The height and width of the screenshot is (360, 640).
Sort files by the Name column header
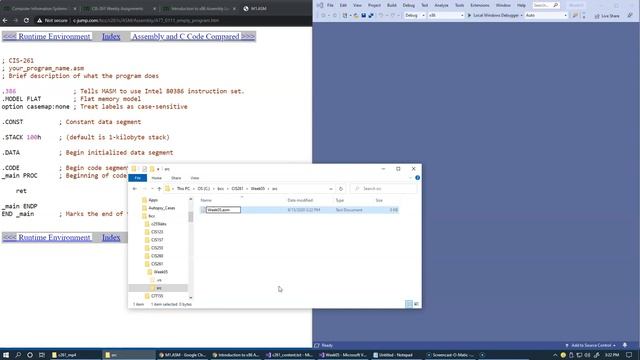[x=206, y=200]
